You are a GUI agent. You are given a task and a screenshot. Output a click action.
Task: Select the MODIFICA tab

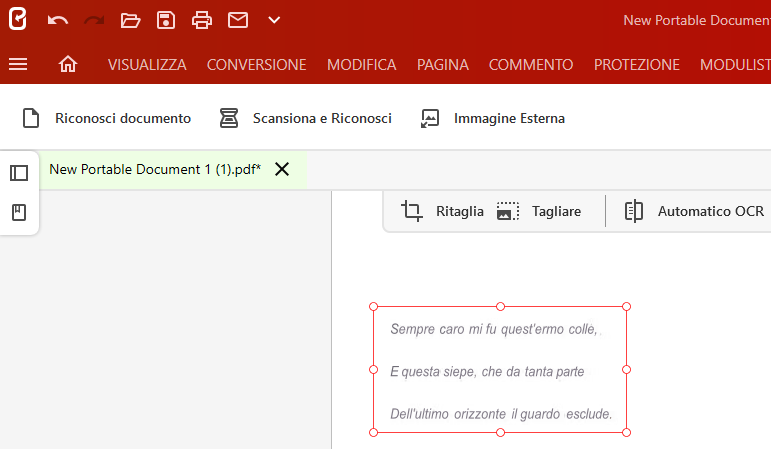coord(361,64)
